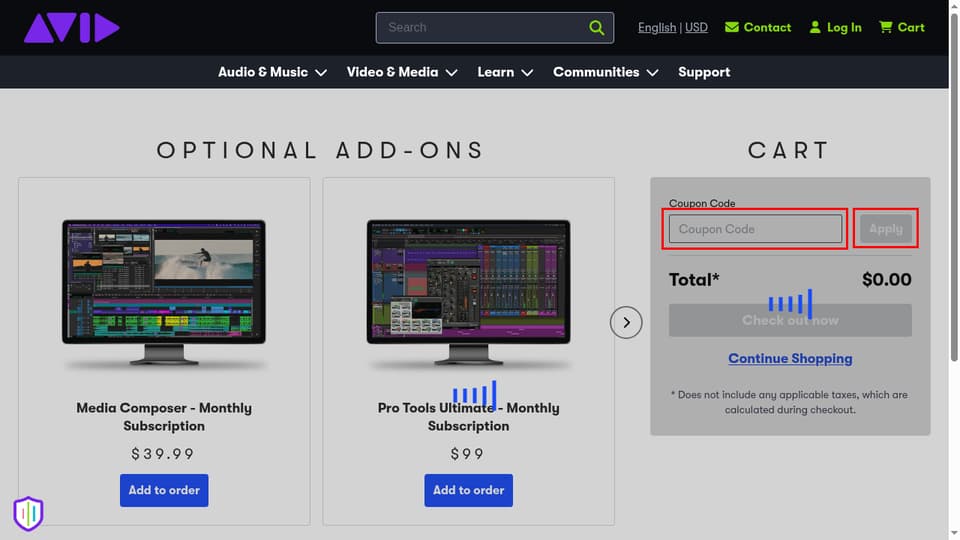Click the shopping cart icon
The height and width of the screenshot is (540, 960).
(885, 27)
